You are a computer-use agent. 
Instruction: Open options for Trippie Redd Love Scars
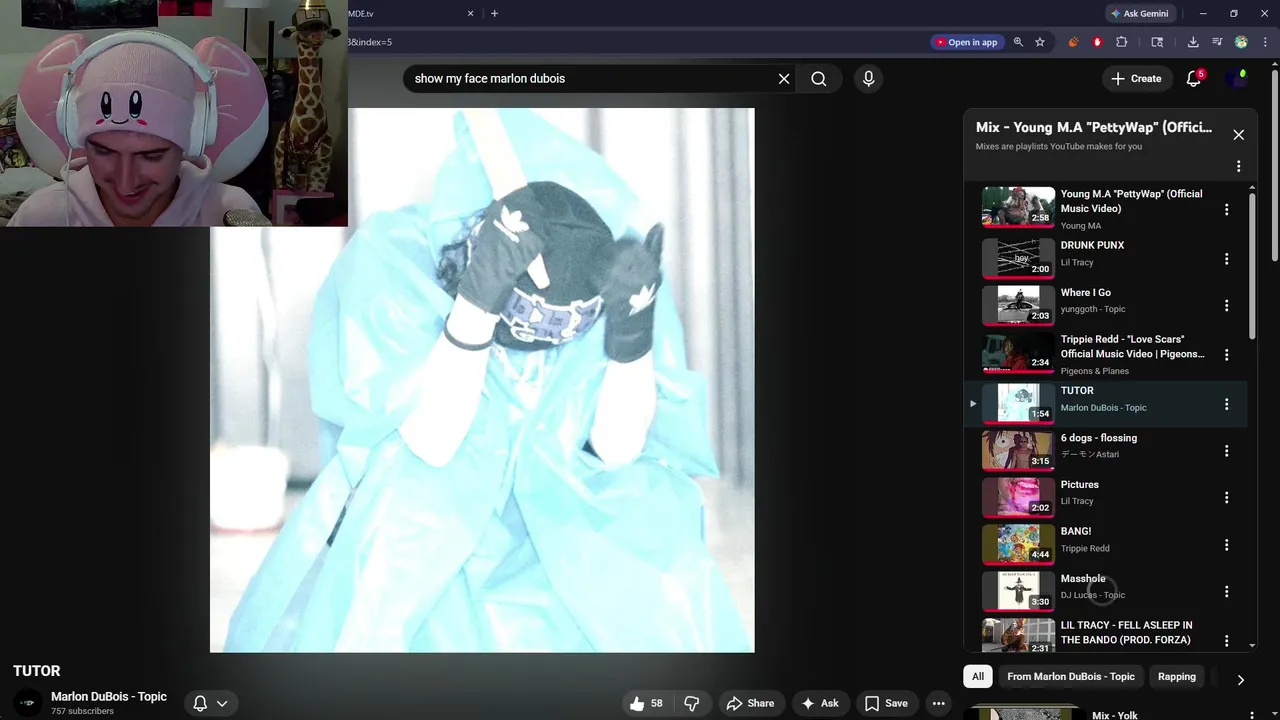click(1226, 354)
